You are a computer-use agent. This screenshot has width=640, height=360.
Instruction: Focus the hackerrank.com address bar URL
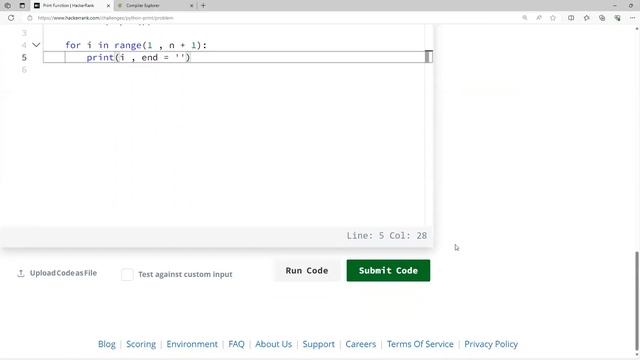[106, 18]
